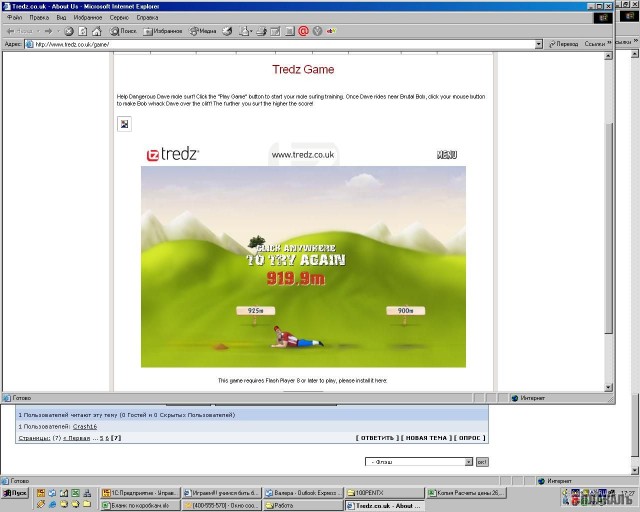The image size is (640, 512).
Task: Click the 900m distance sign
Action: (405, 311)
